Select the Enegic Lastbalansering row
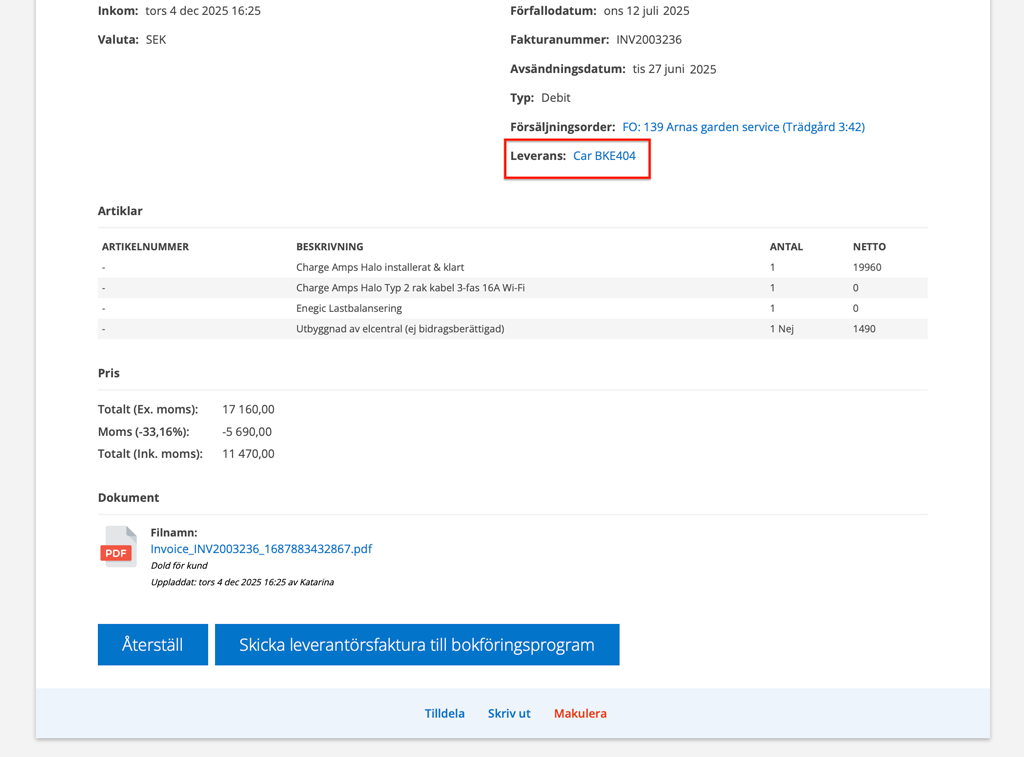Viewport: 1024px width, 757px height. [x=349, y=309]
